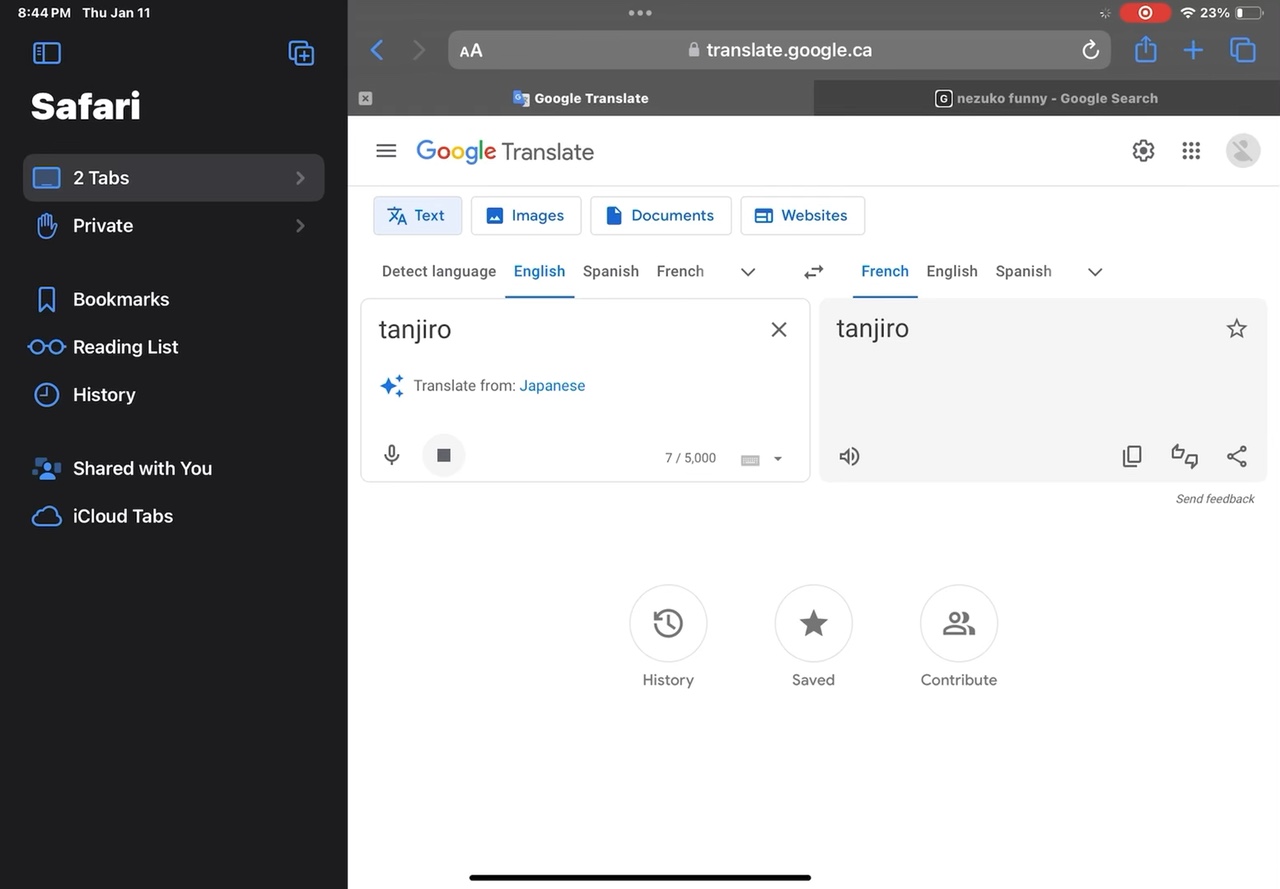1280x889 pixels.
Task: Open the AA reader view menu
Action: pos(471,51)
